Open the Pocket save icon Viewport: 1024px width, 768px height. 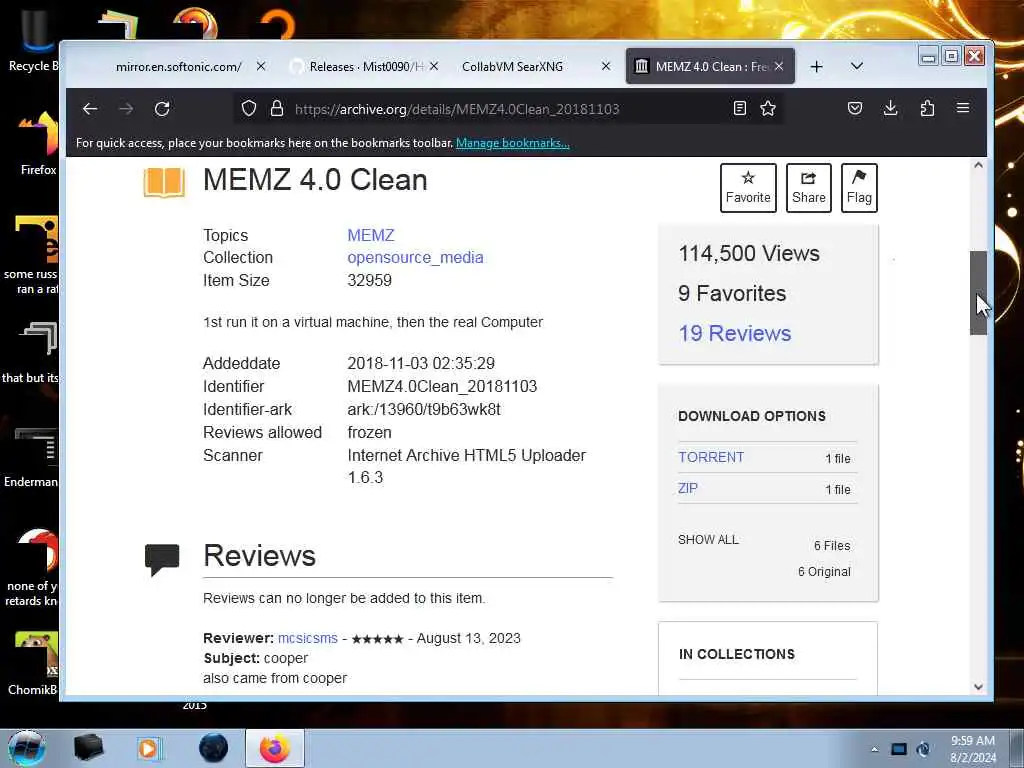click(855, 108)
